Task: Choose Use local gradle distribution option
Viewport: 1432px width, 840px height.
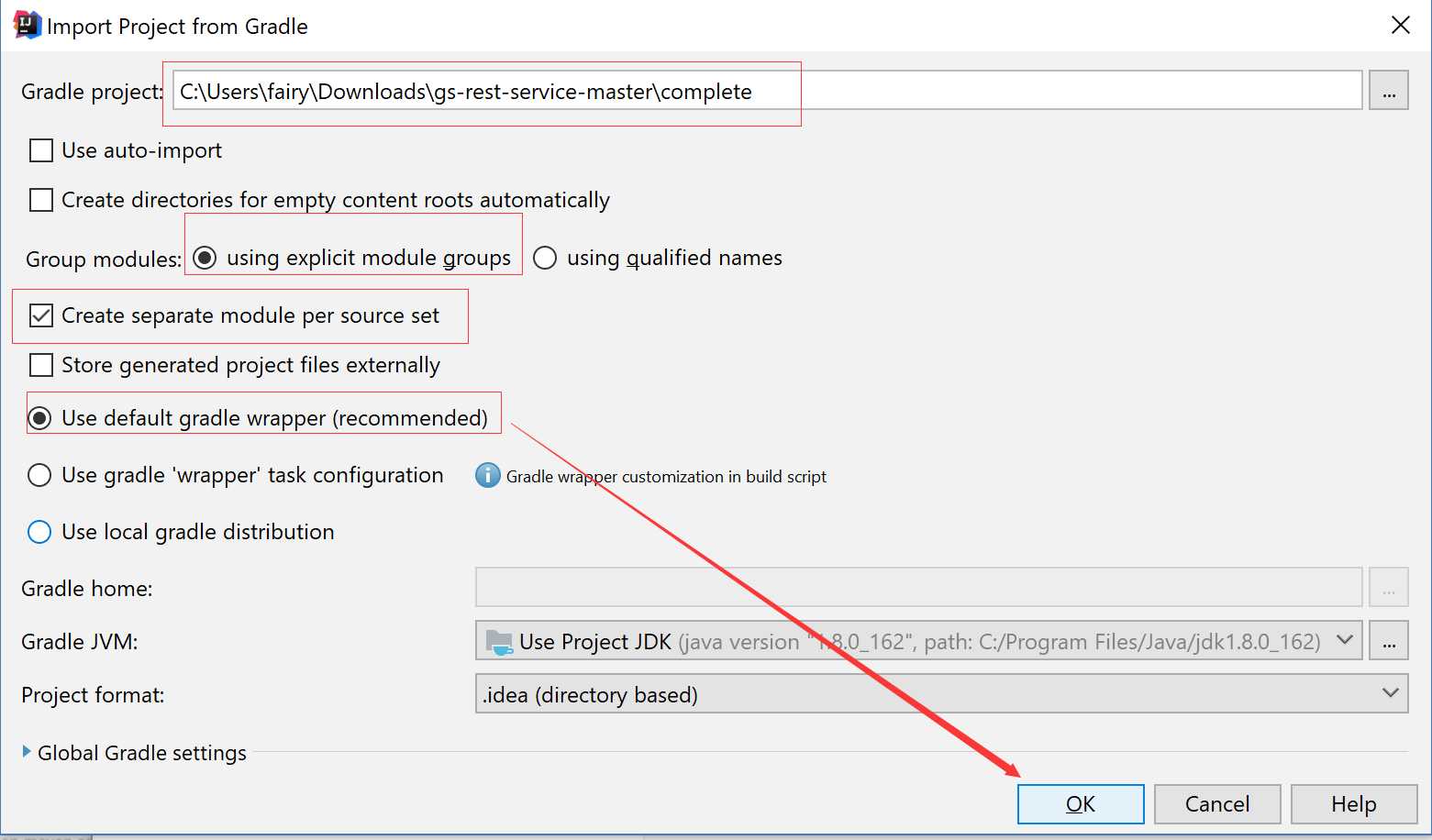Action: (x=39, y=532)
